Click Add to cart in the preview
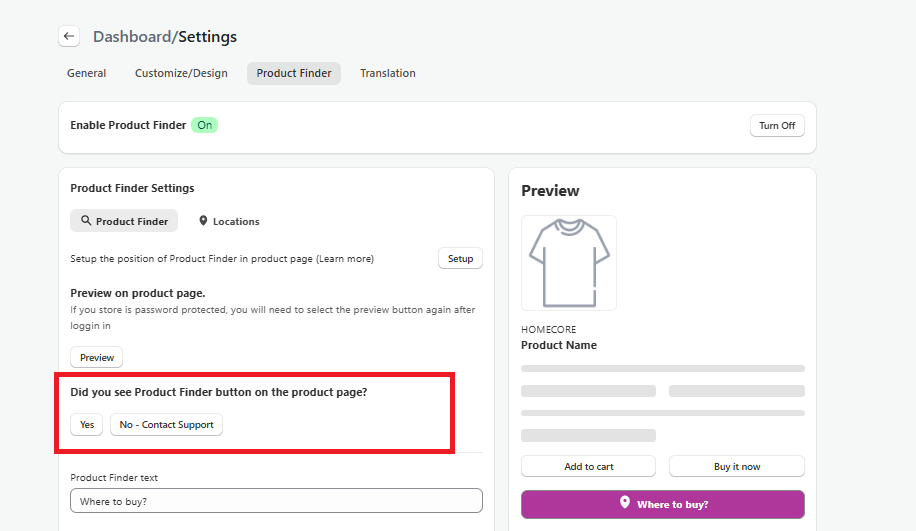Screen dimensions: 916x531 pyautogui.click(x=588, y=467)
